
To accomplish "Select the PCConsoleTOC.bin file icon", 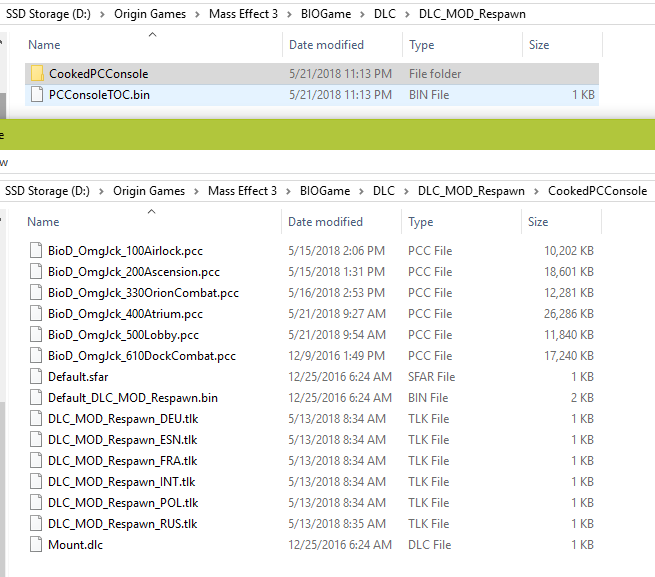I will click(x=38, y=95).
